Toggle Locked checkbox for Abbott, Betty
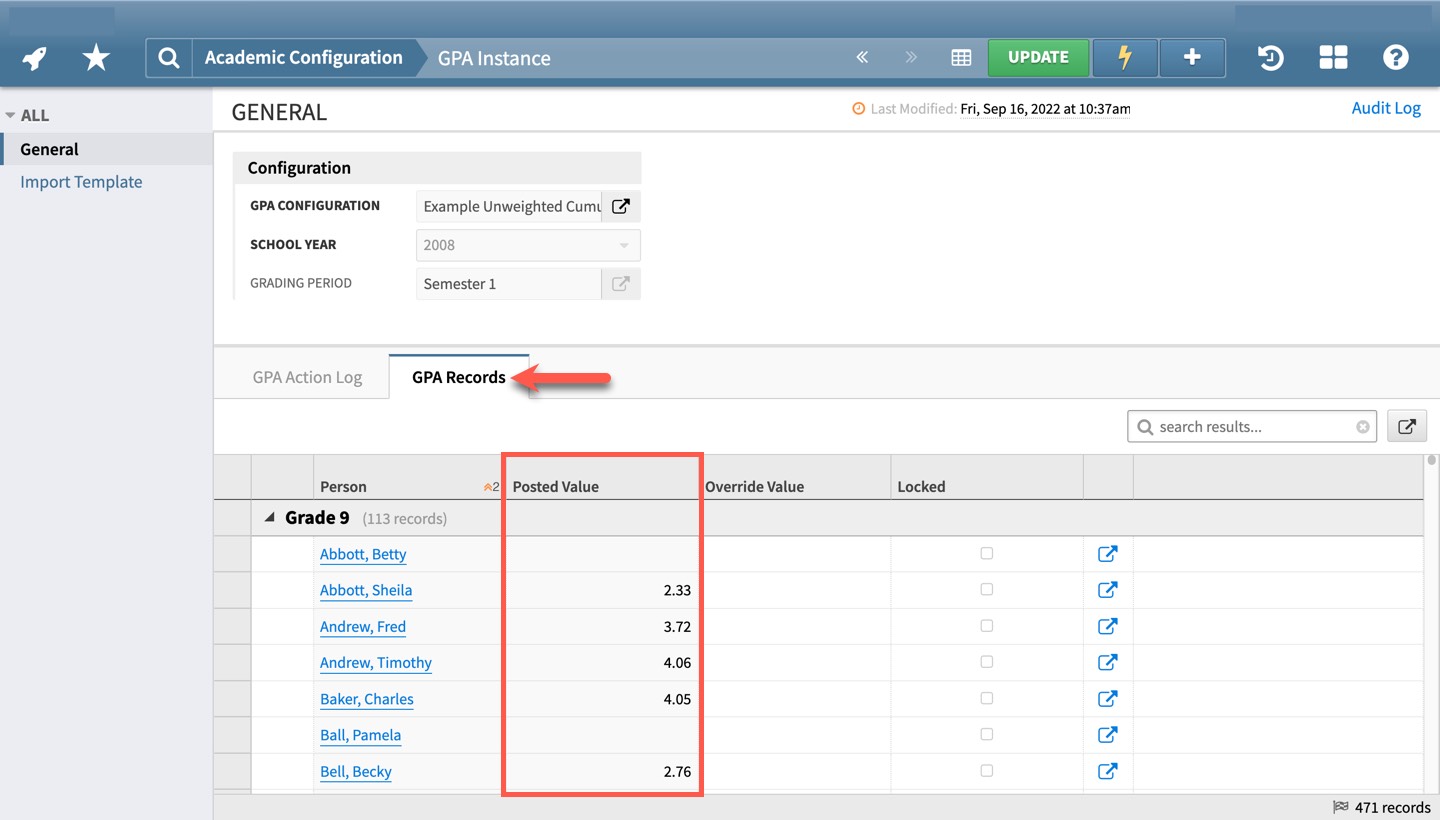This screenshot has width=1440, height=820. click(987, 554)
